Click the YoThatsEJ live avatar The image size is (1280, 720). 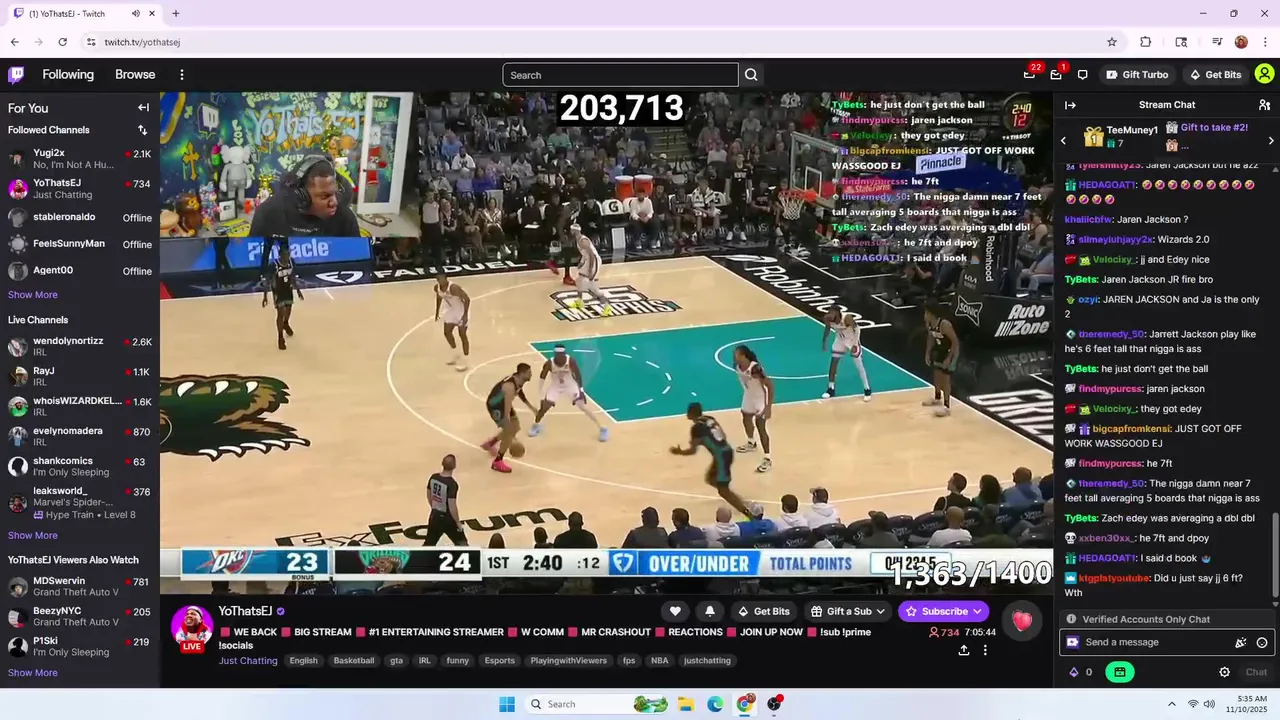coord(192,627)
